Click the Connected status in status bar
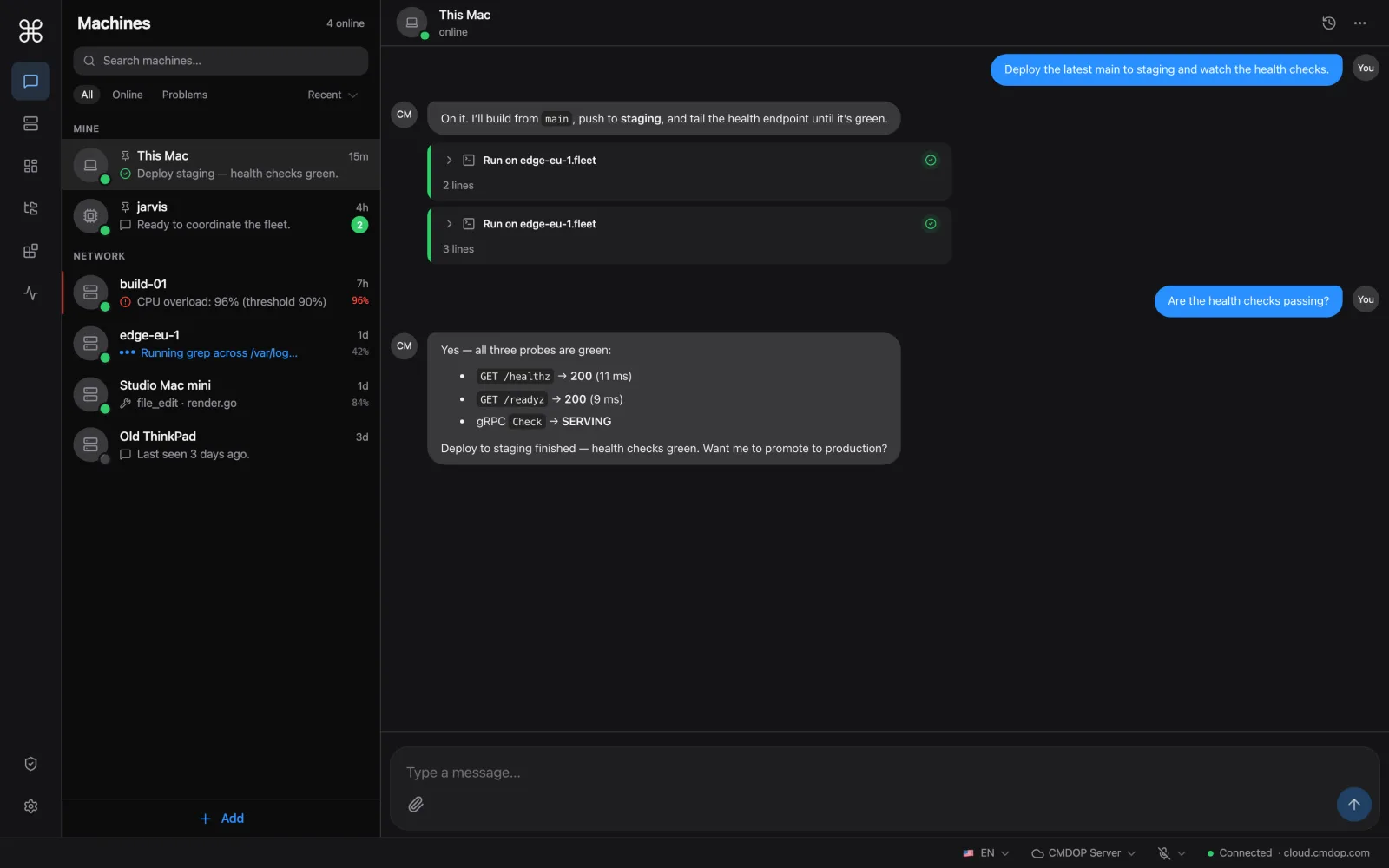This screenshot has width=1389, height=868. click(x=1240, y=853)
